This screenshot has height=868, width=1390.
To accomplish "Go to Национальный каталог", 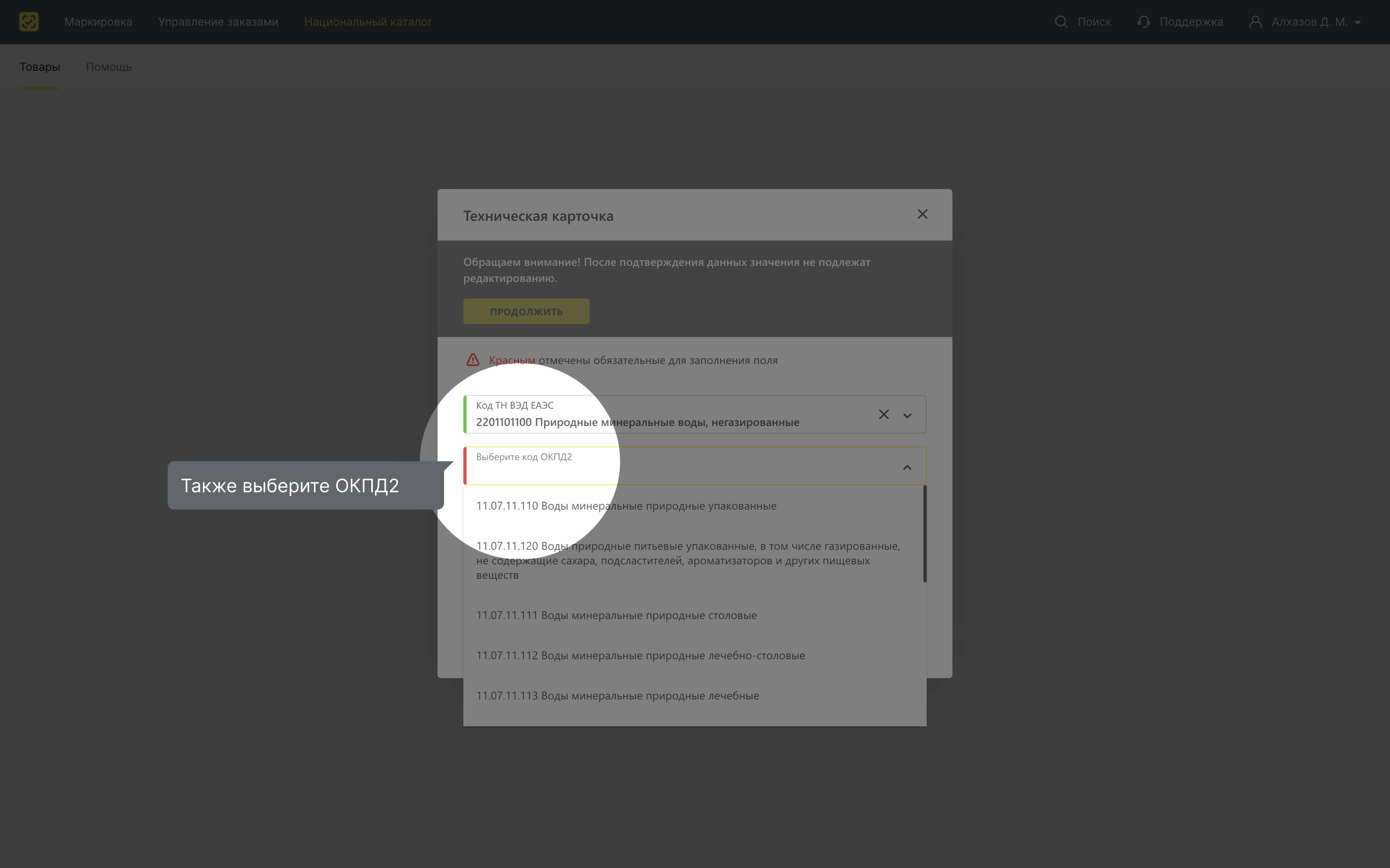I will tap(368, 22).
